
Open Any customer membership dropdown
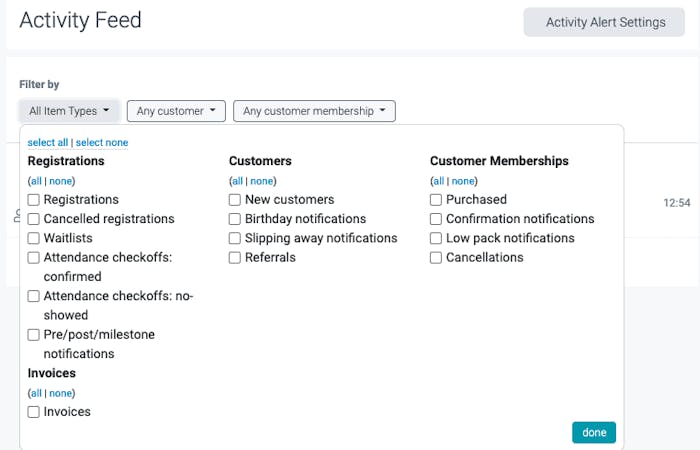[x=314, y=111]
